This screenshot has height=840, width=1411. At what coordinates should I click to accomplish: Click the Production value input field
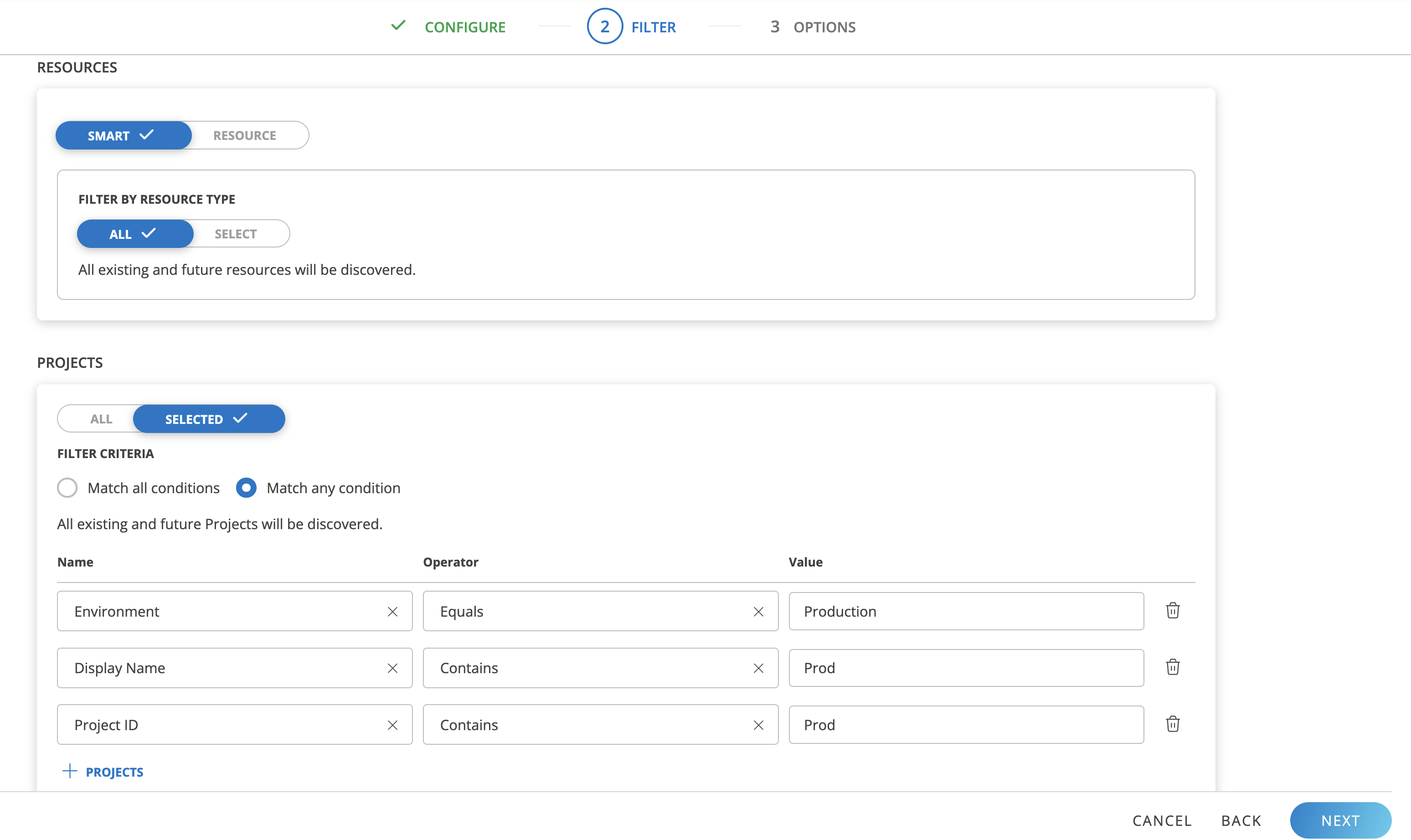tap(966, 611)
